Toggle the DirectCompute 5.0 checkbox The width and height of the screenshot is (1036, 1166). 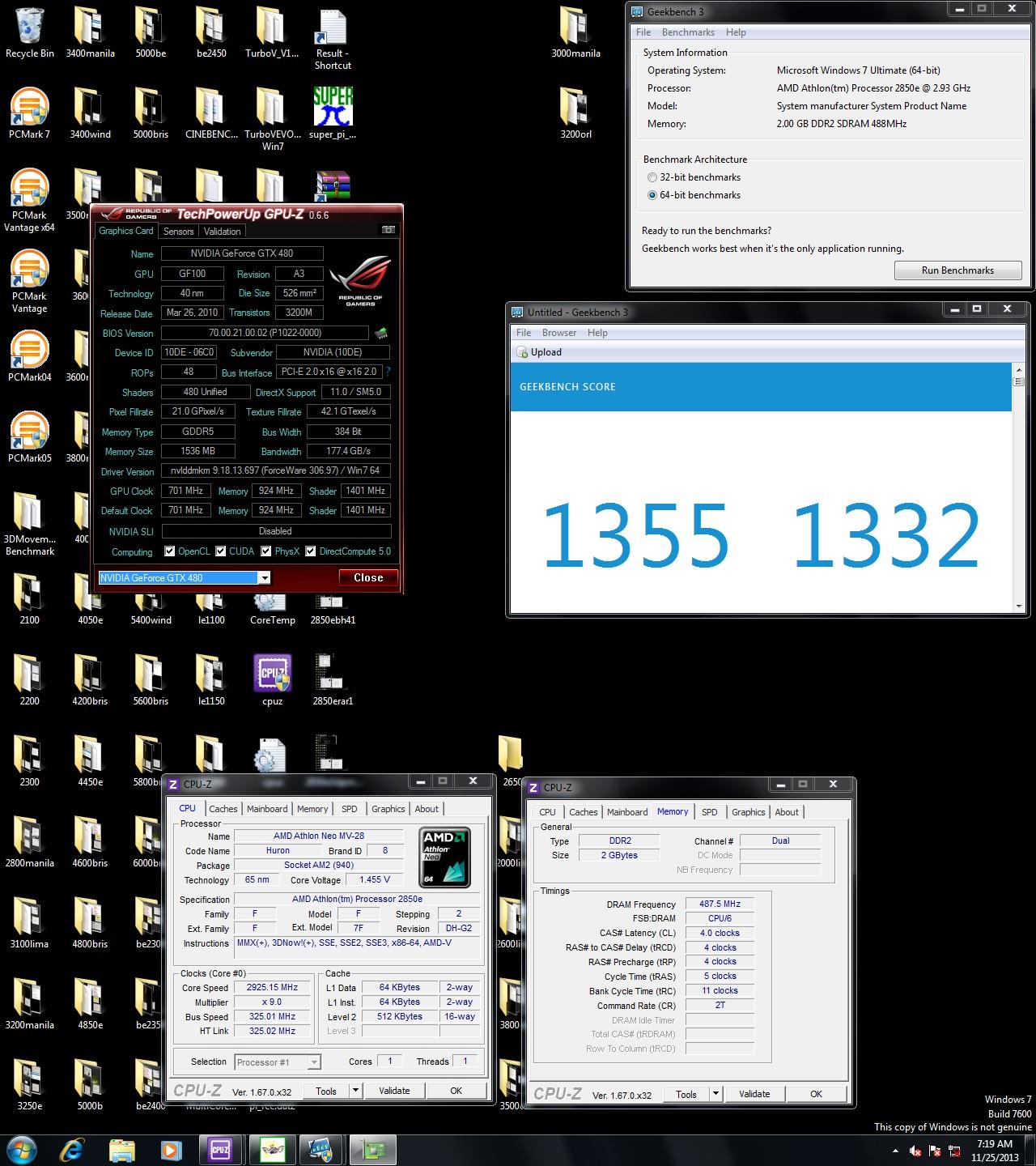(x=310, y=551)
